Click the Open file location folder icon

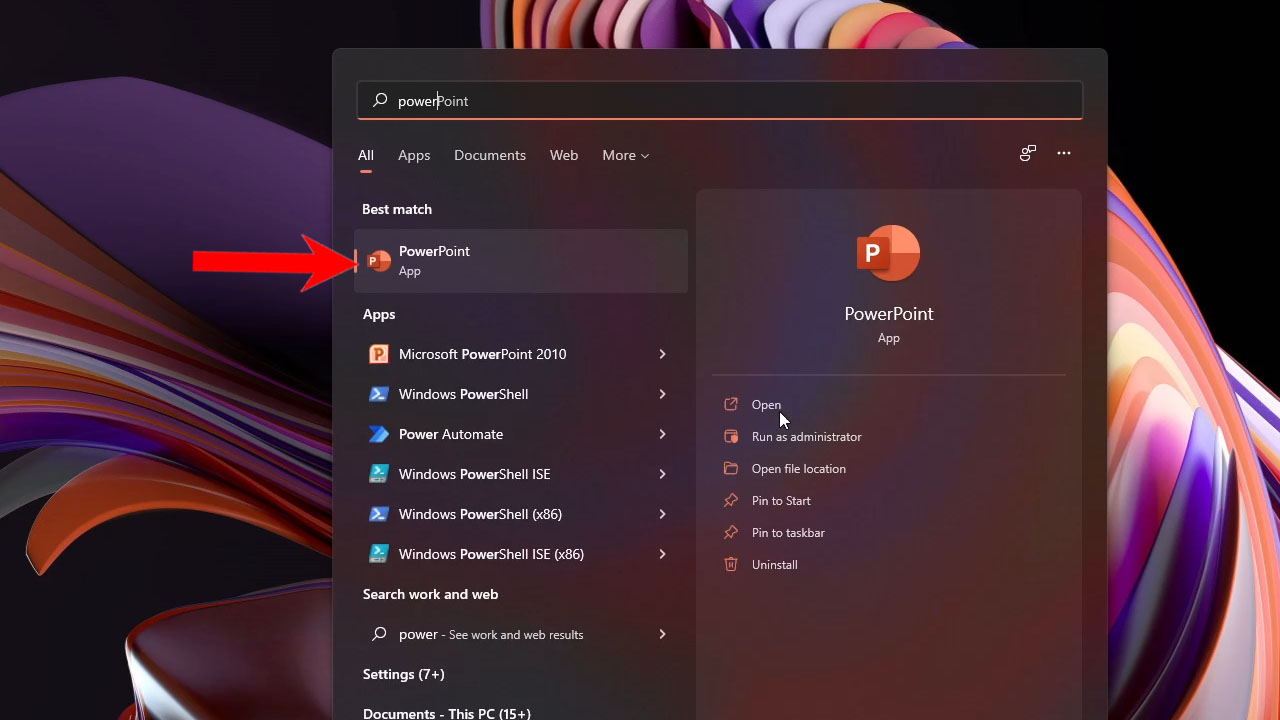[x=731, y=469]
